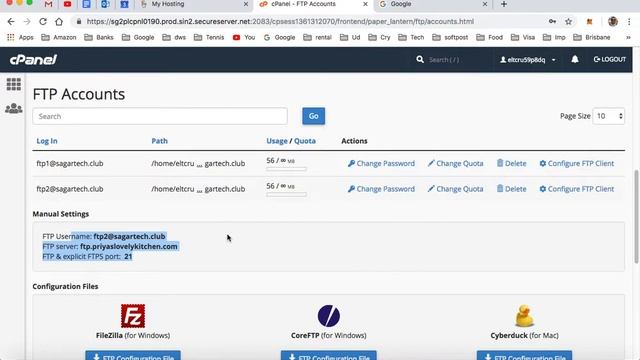Open the Chrome profile avatar
This screenshot has width=640, height=360.
coord(613,22)
